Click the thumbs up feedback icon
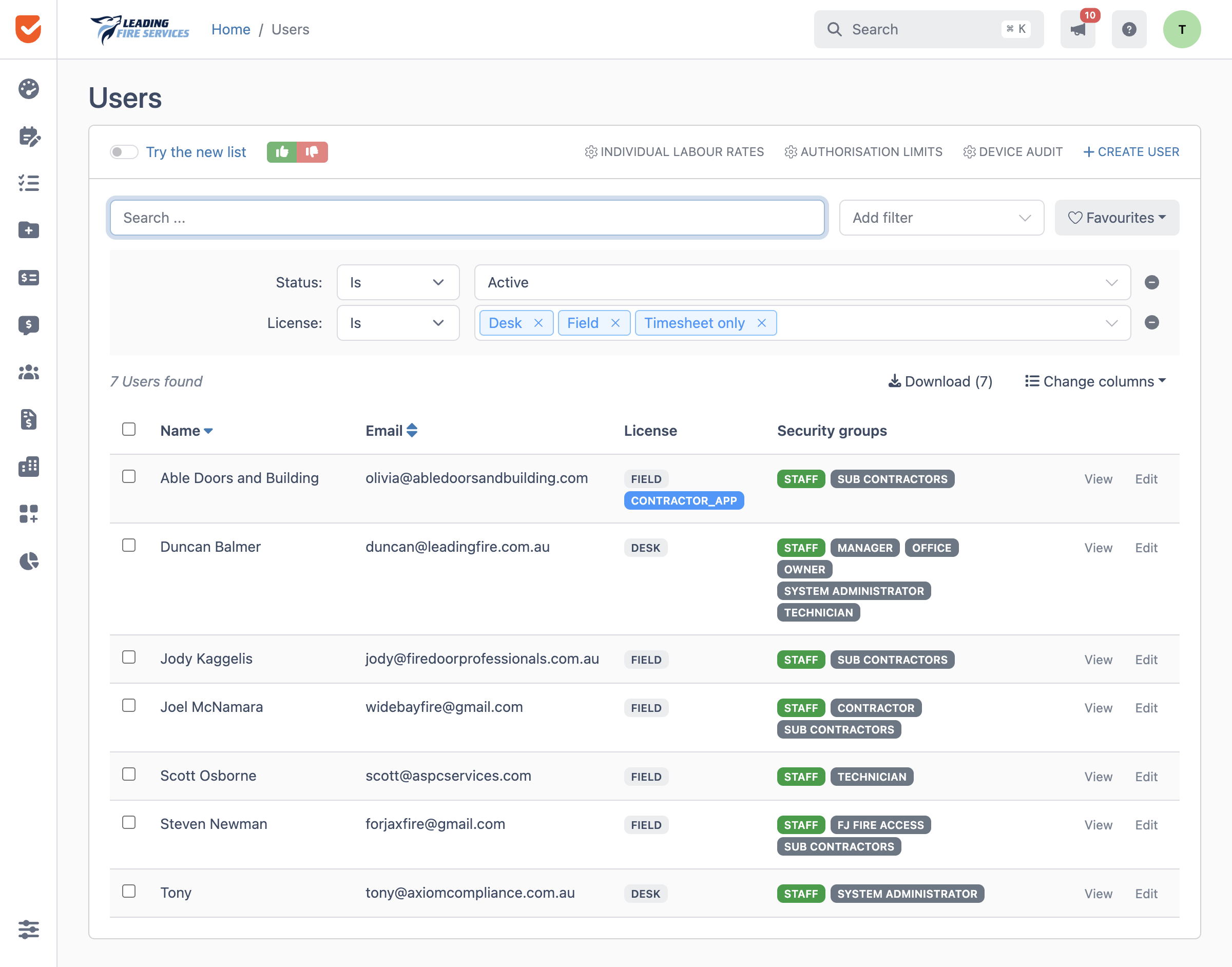 coord(282,152)
